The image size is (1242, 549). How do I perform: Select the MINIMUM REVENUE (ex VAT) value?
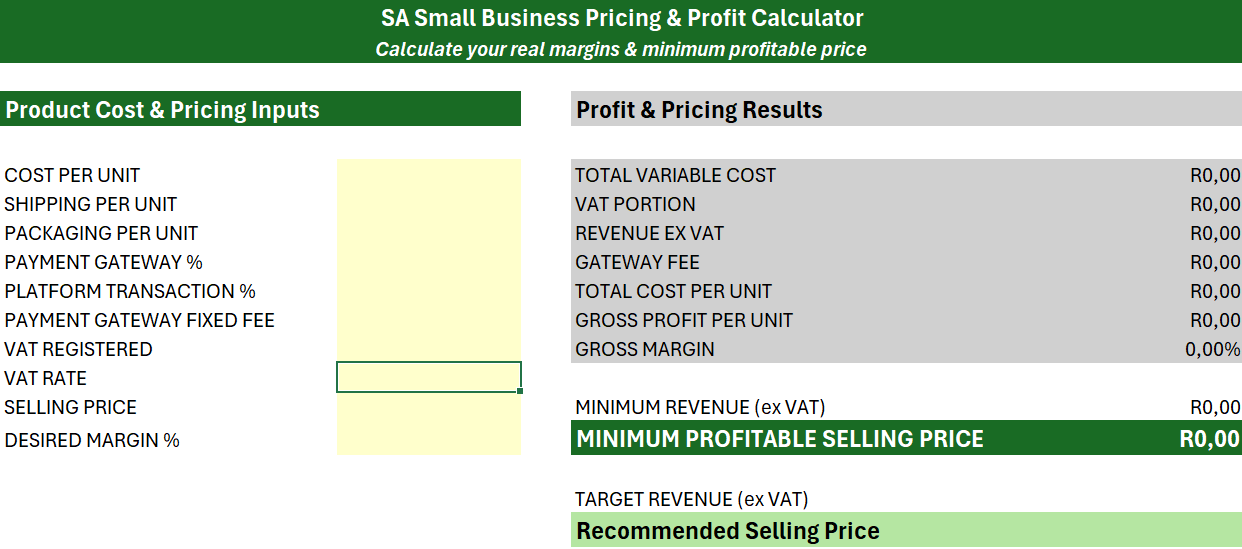coord(1214,407)
